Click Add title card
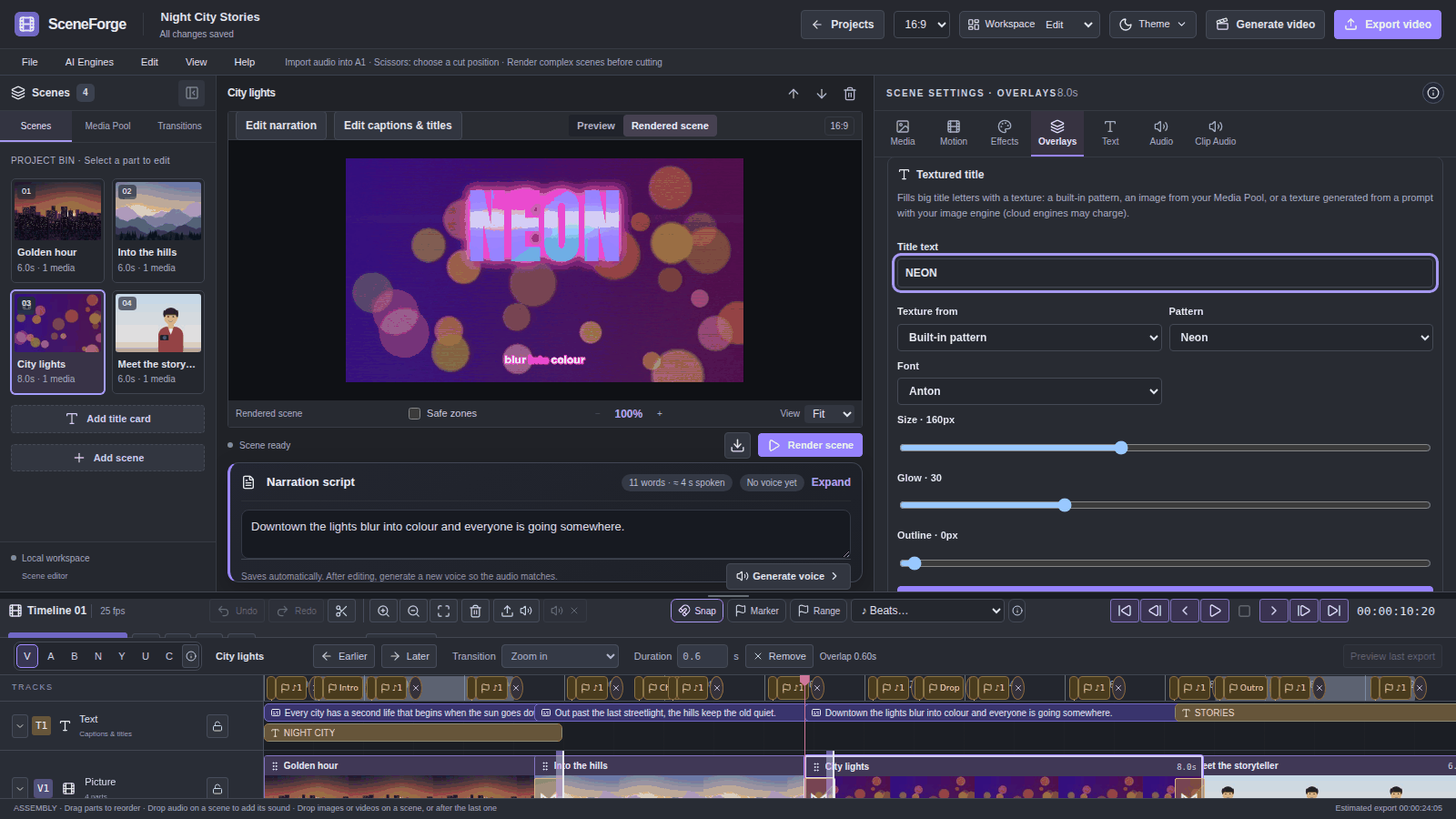1456x819 pixels. [107, 419]
